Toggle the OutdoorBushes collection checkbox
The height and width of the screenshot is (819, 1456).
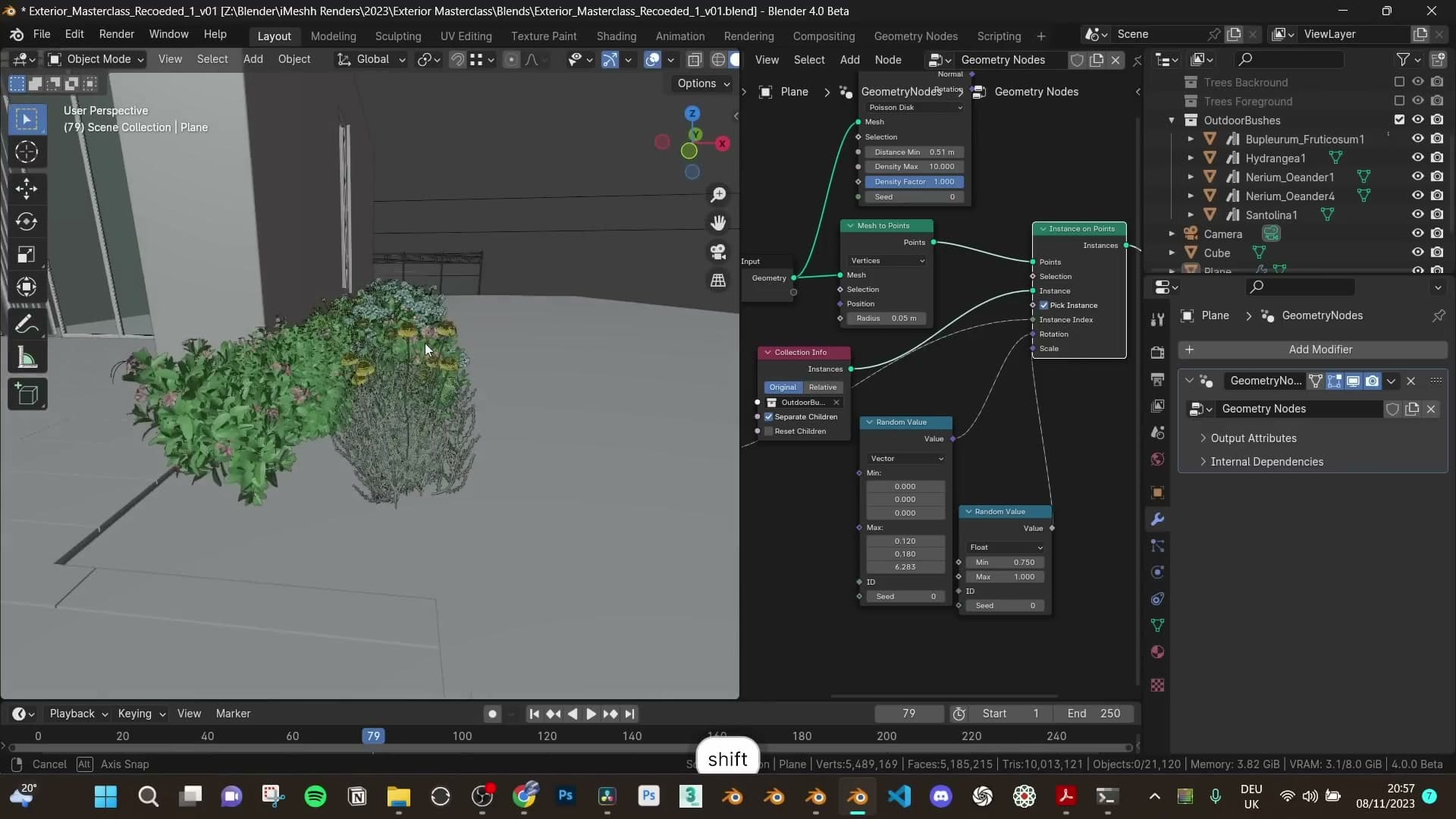pyautogui.click(x=1399, y=120)
